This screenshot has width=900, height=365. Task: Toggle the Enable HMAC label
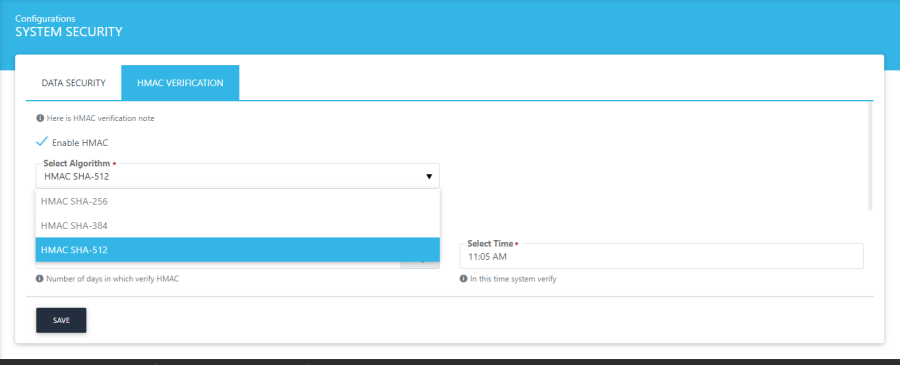[x=80, y=143]
